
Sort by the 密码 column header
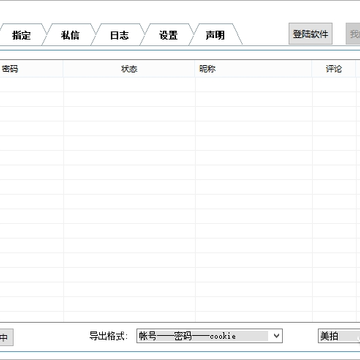click(31, 69)
